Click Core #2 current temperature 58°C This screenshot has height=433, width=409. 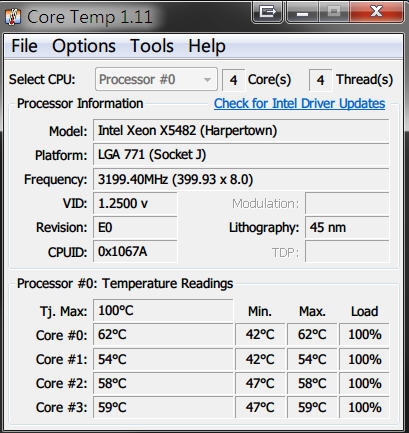click(x=163, y=383)
